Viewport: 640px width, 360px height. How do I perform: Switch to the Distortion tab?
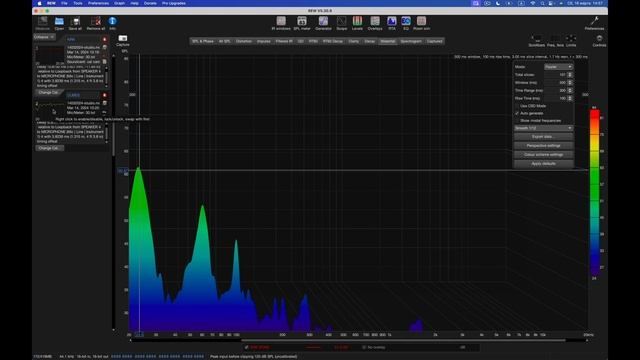tap(244, 41)
